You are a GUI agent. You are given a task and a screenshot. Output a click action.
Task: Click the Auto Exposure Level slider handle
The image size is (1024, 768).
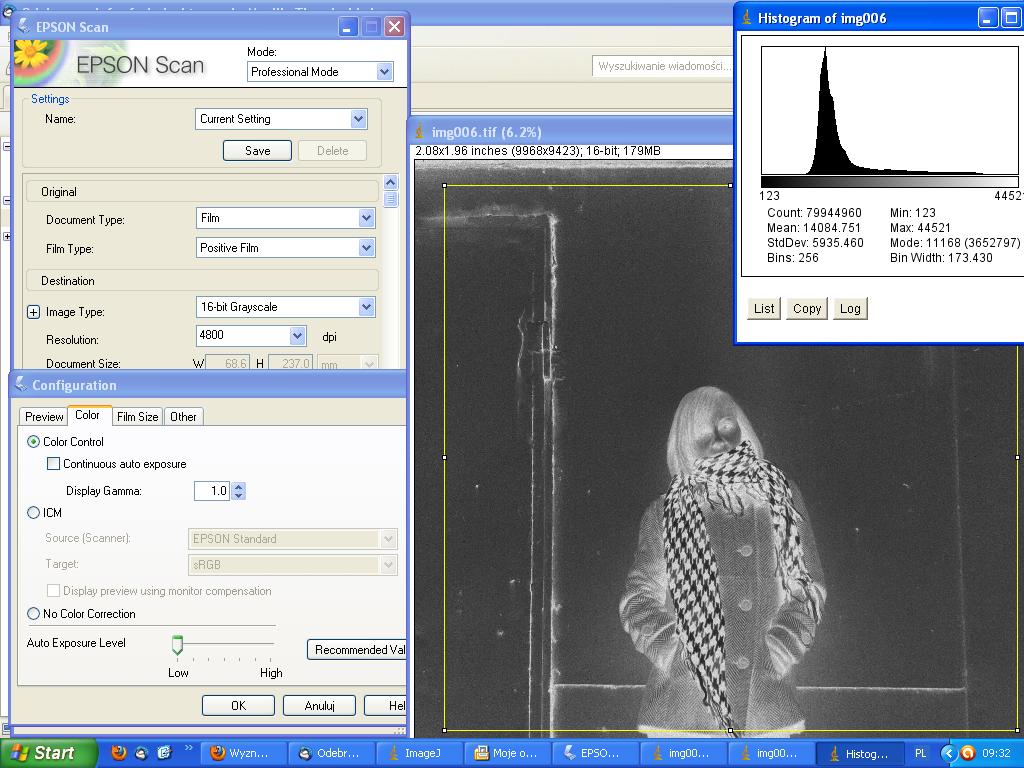(x=177, y=645)
